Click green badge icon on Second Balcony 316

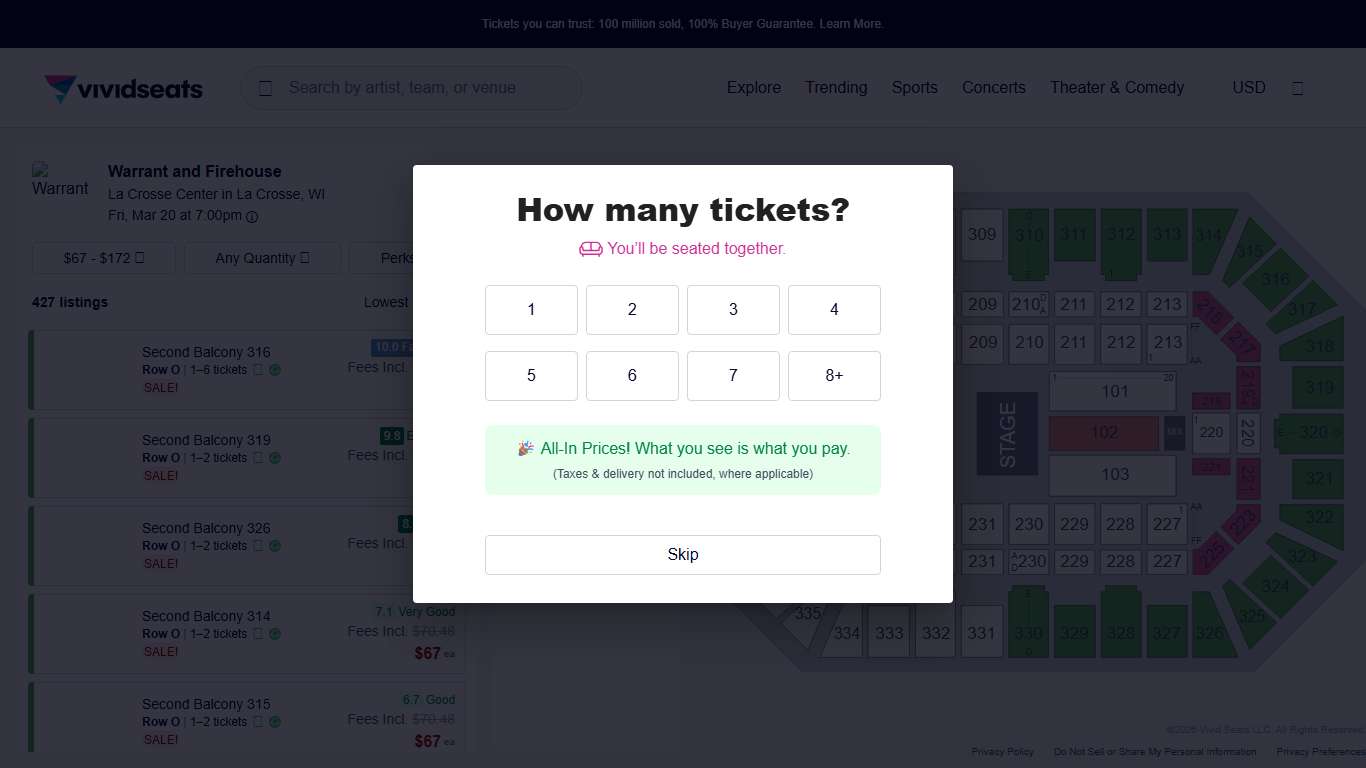point(275,370)
